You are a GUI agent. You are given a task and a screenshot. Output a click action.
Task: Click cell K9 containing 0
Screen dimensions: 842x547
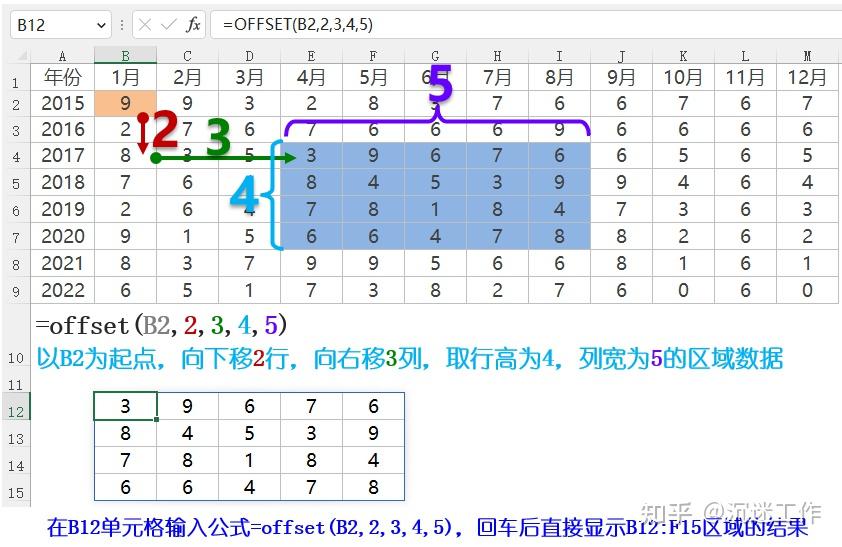[683, 290]
